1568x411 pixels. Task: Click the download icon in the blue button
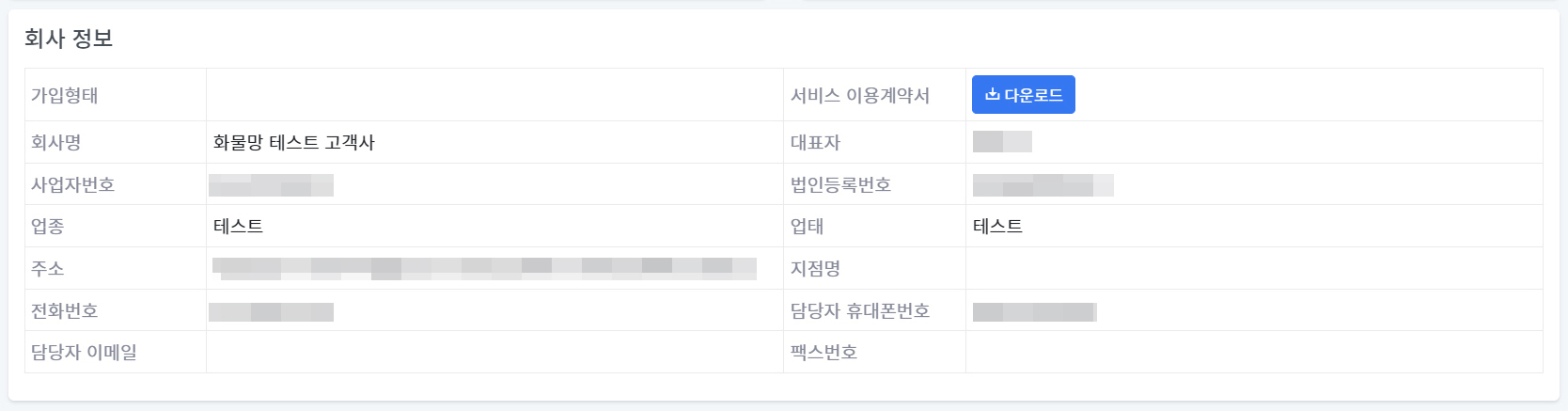pos(992,95)
